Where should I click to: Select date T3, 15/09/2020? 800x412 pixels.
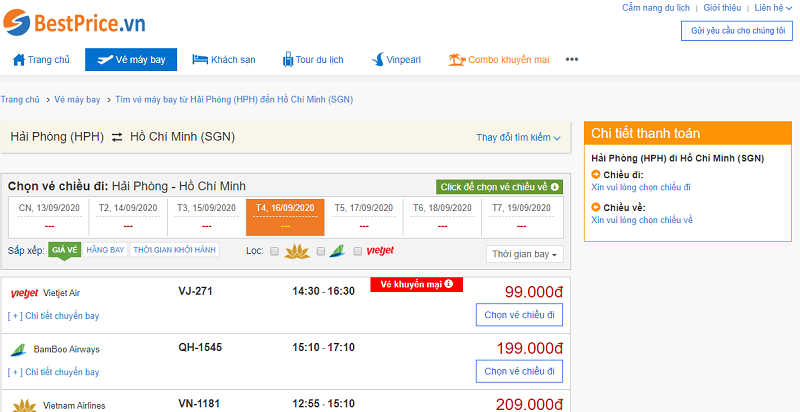pos(207,217)
